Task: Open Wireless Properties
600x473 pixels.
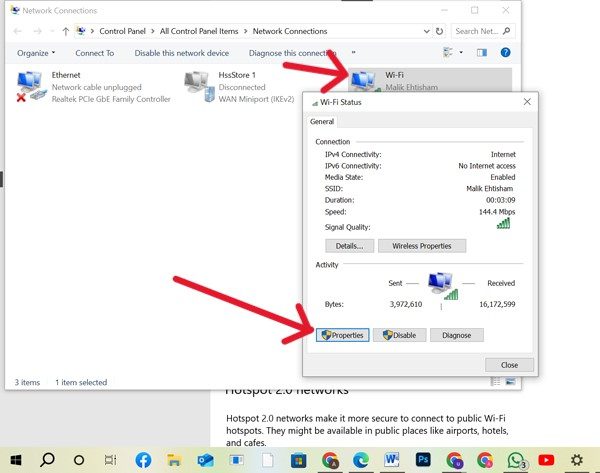Action: (x=422, y=246)
